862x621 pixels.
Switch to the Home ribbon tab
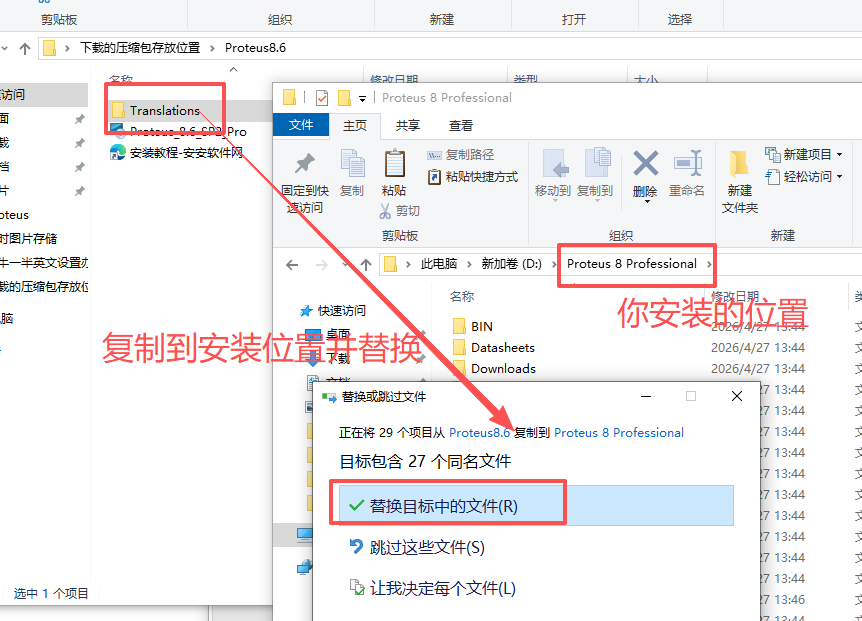[x=355, y=125]
